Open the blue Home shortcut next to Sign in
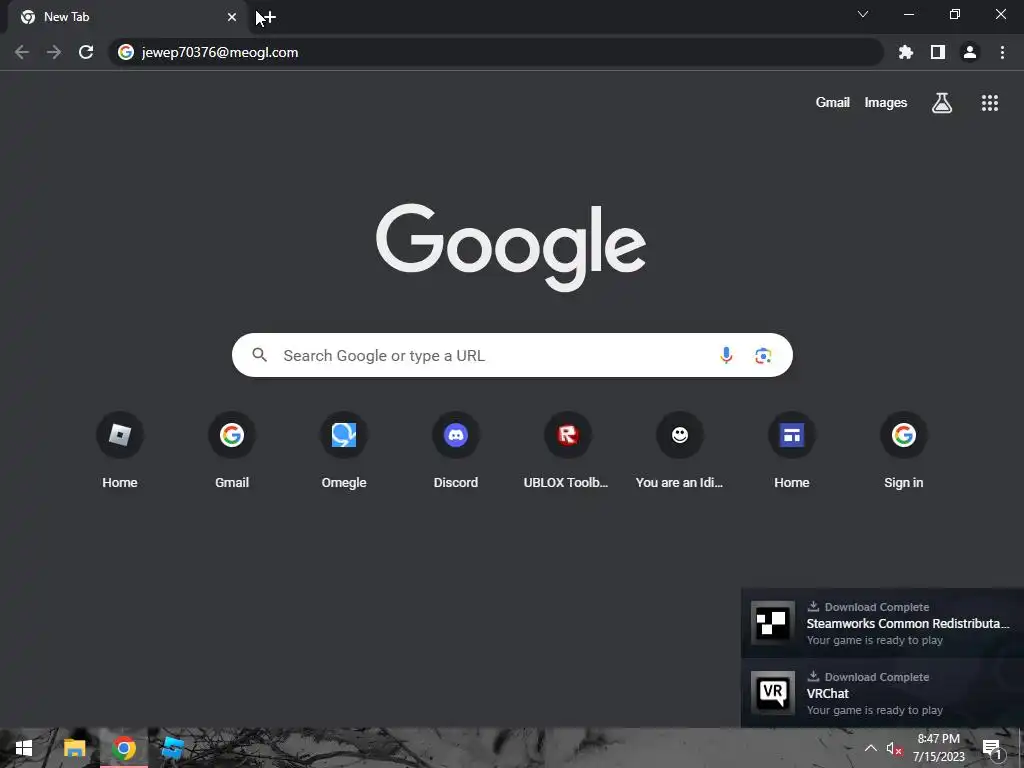Viewport: 1024px width, 768px height. pyautogui.click(x=792, y=451)
